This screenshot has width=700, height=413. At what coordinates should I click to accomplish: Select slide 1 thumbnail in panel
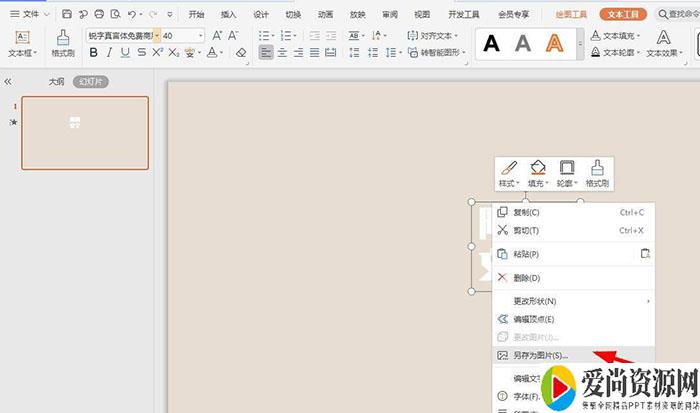coord(85,132)
